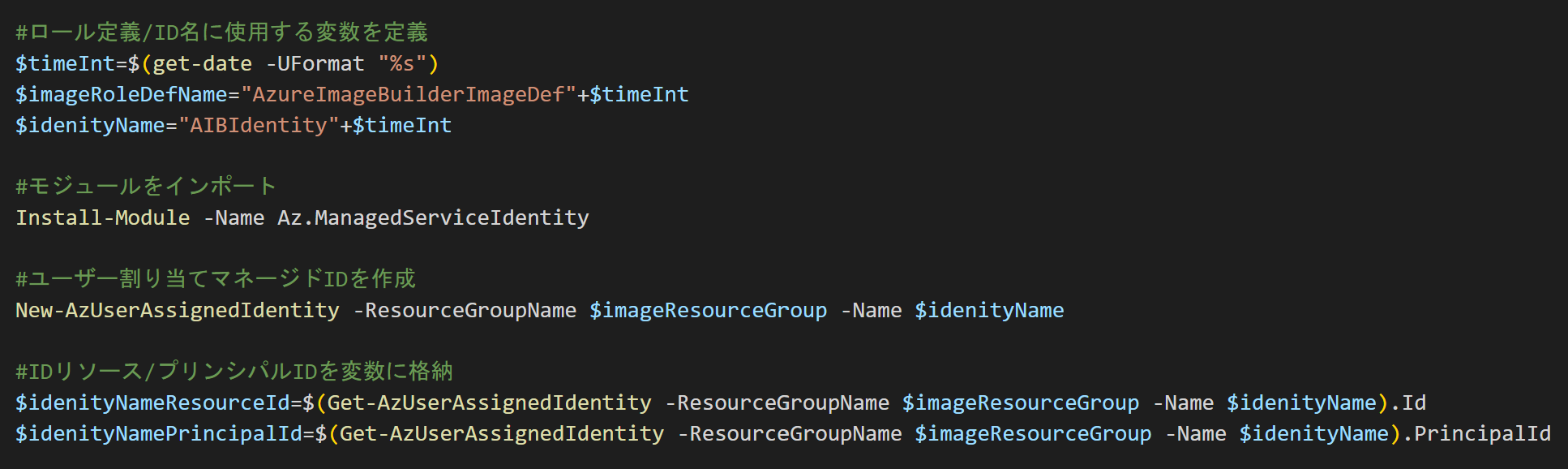Viewport: 1568px width, 469px height.
Task: Click the "%s" format string
Action: pos(402,63)
